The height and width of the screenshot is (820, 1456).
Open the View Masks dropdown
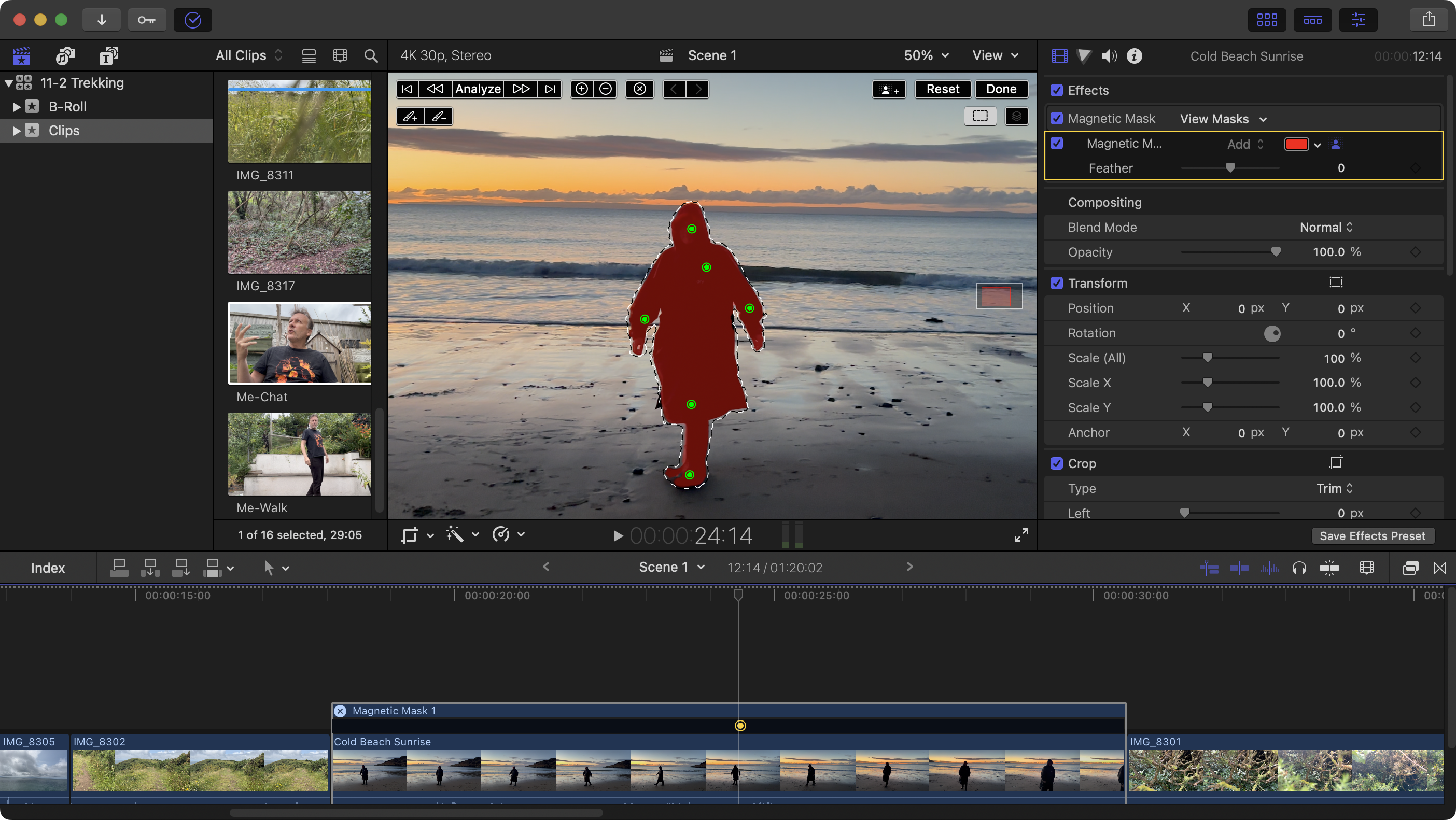click(x=1223, y=119)
